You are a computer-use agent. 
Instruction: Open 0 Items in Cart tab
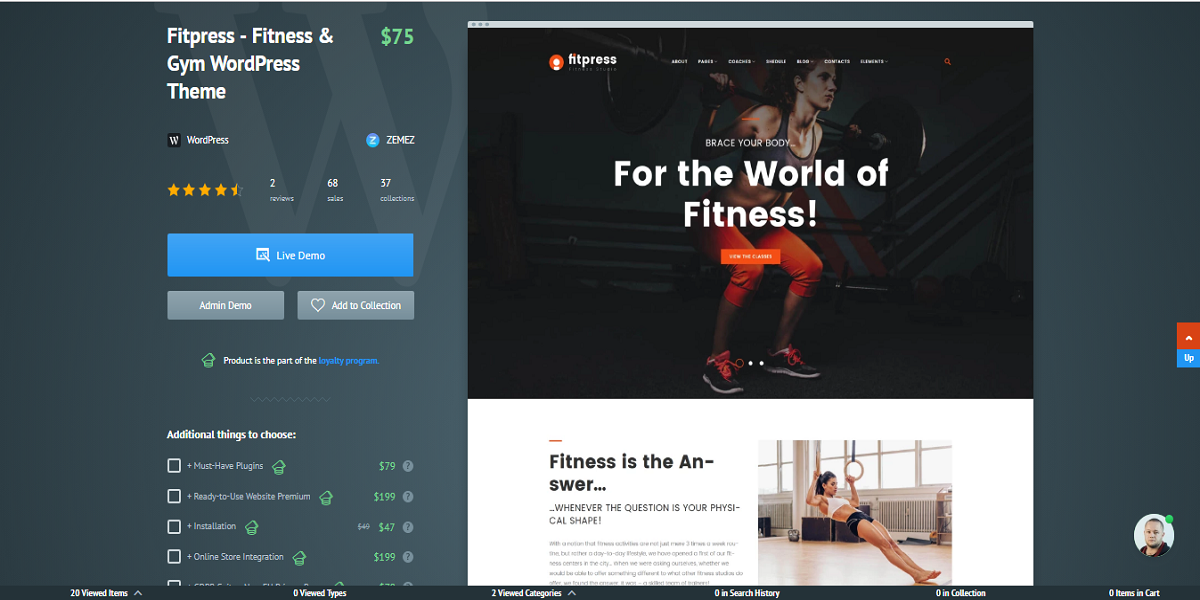coord(1134,593)
